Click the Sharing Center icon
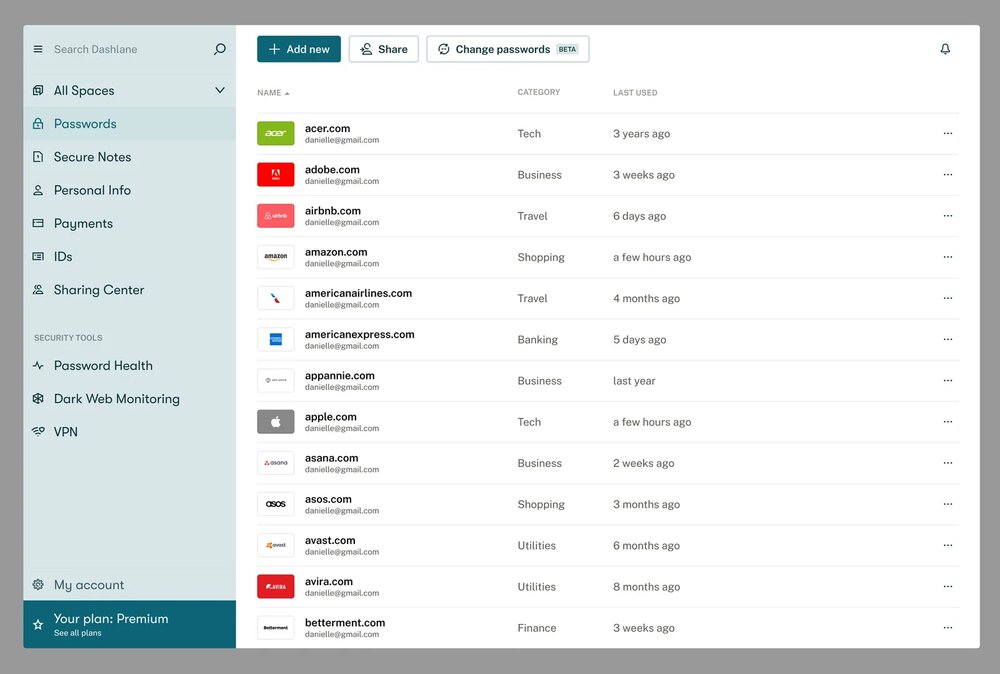Screen dimensions: 1000x674 38,290
